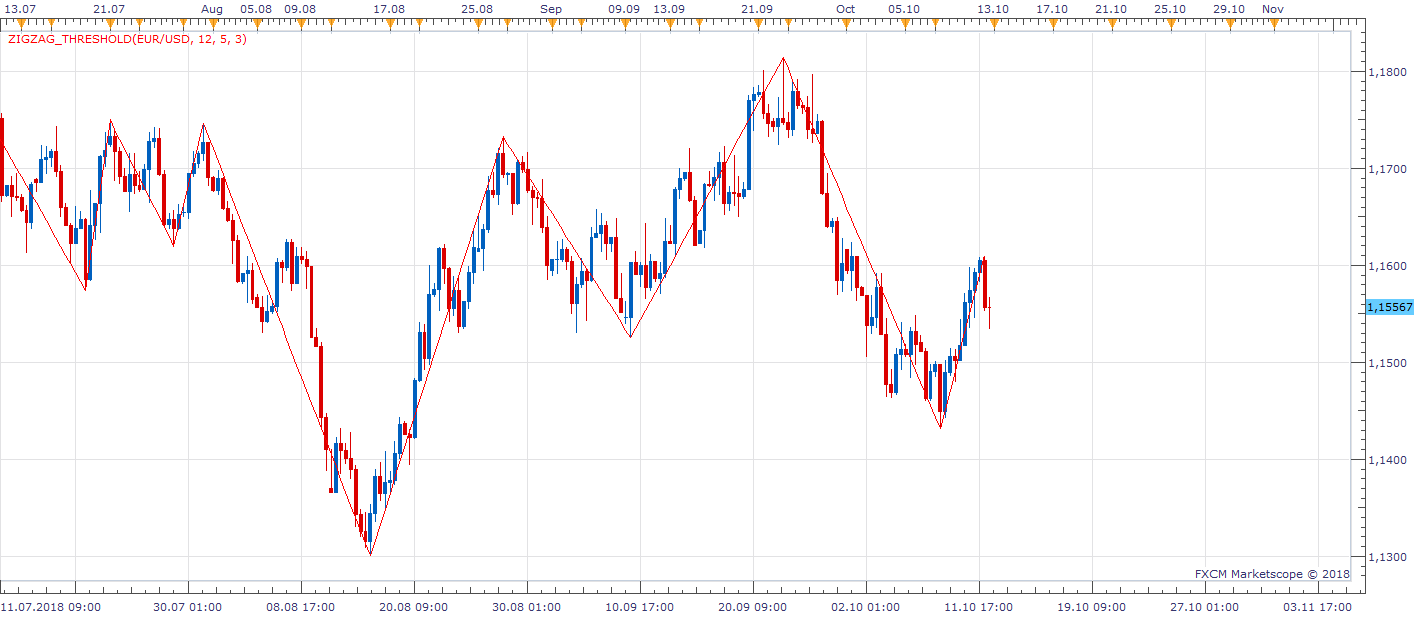Viewport: 1423px width, 619px height.
Task: Select the 05.10 date on top axis
Action: tap(904, 9)
